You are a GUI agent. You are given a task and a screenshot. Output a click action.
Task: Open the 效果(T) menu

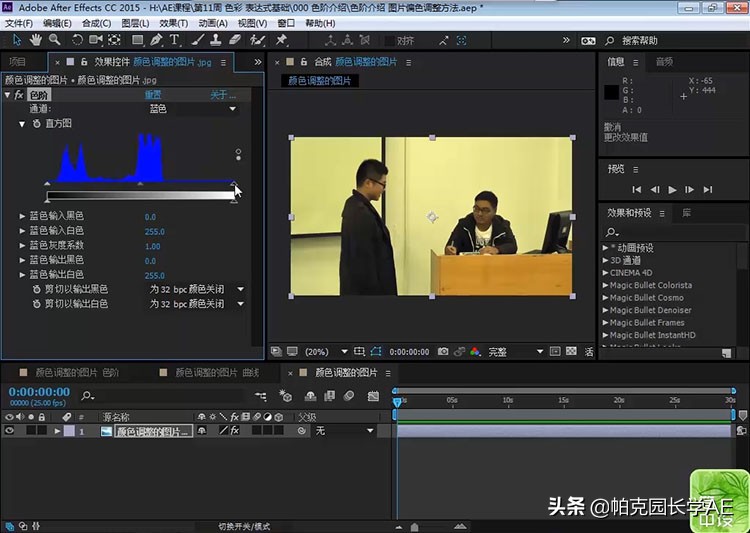coord(174,23)
